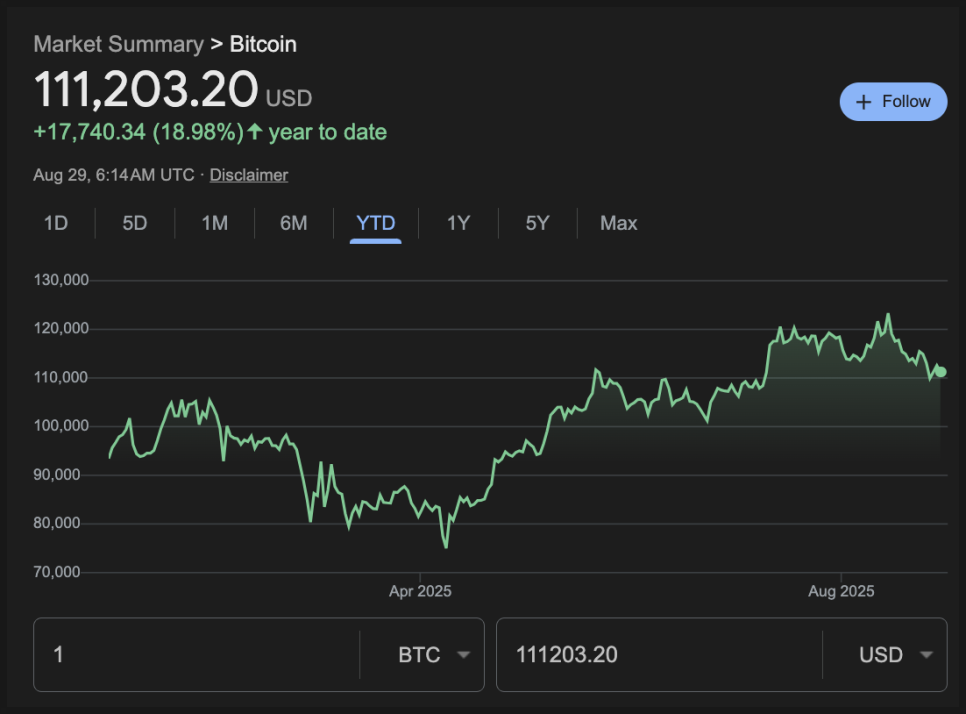This screenshot has width=966, height=714.
Task: Click the Bitcoin title text
Action: [x=263, y=44]
